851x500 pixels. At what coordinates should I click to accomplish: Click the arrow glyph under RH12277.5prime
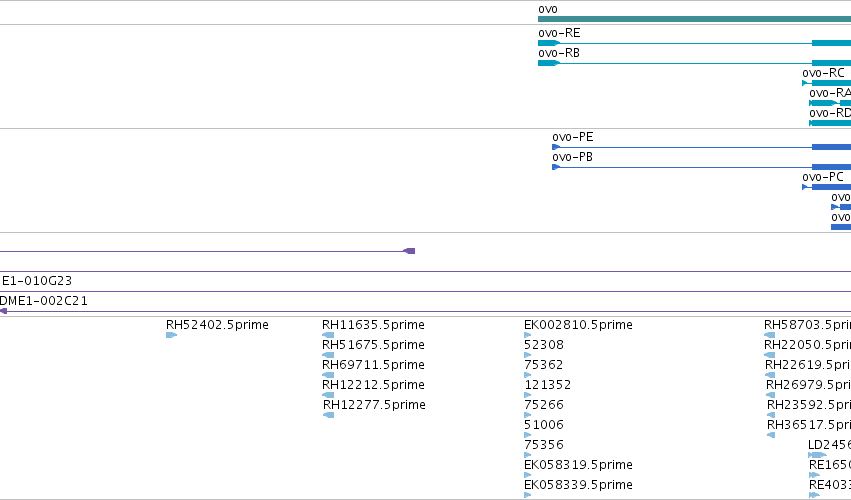328,415
